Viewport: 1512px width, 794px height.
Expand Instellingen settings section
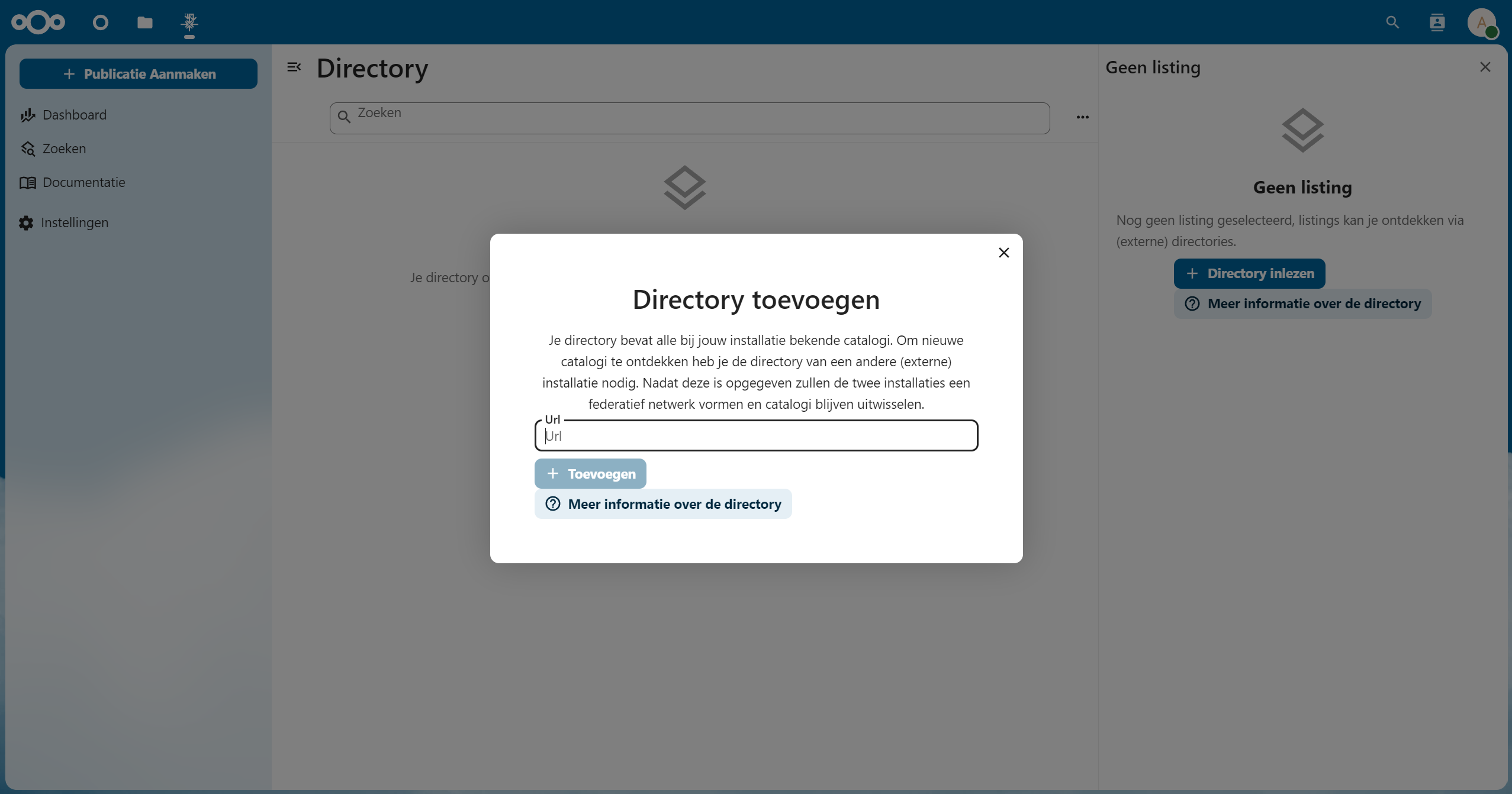[75, 222]
